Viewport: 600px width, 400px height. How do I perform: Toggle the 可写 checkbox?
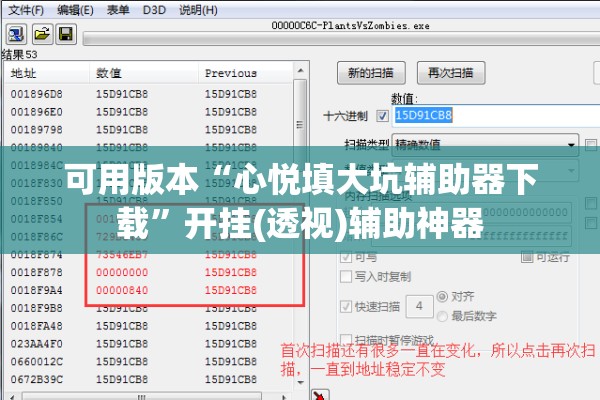(x=346, y=257)
